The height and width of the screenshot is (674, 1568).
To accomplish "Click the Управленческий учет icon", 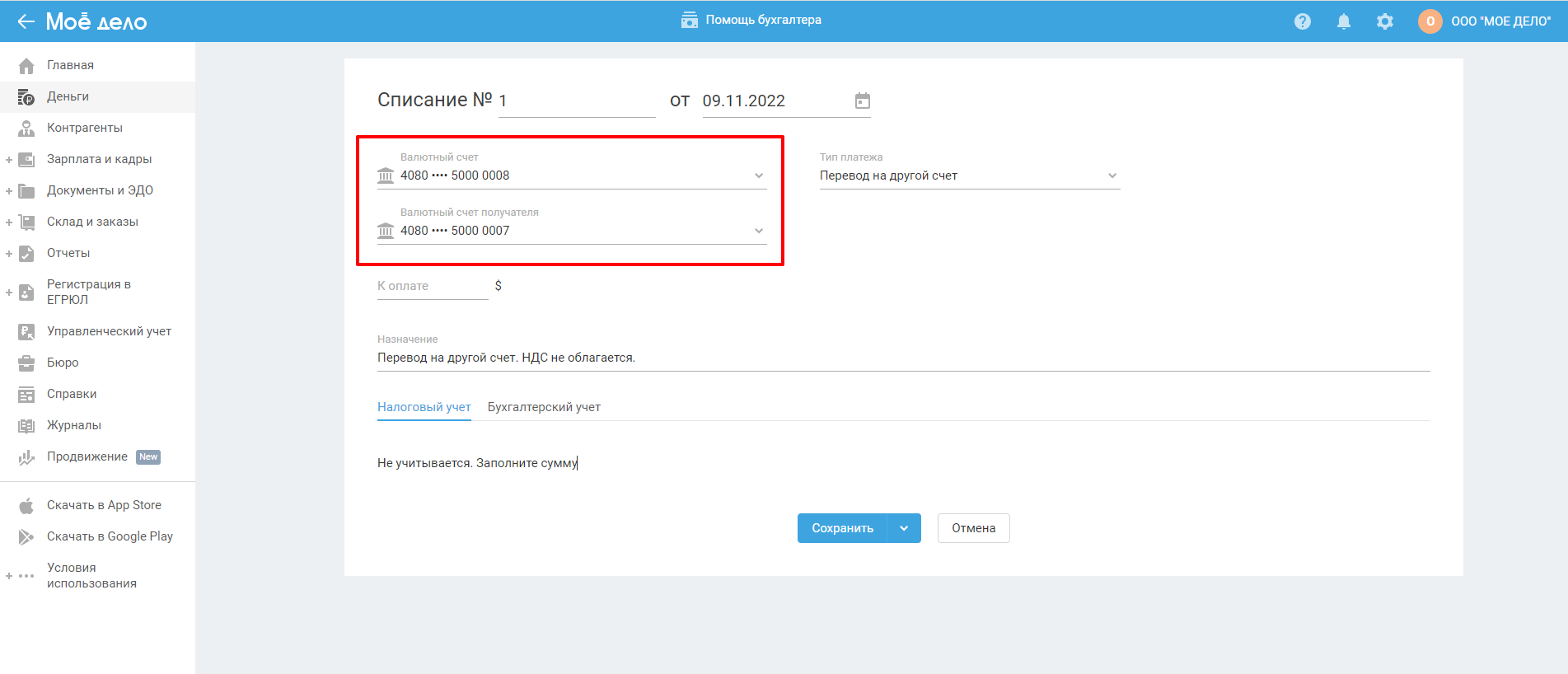I will pyautogui.click(x=26, y=331).
